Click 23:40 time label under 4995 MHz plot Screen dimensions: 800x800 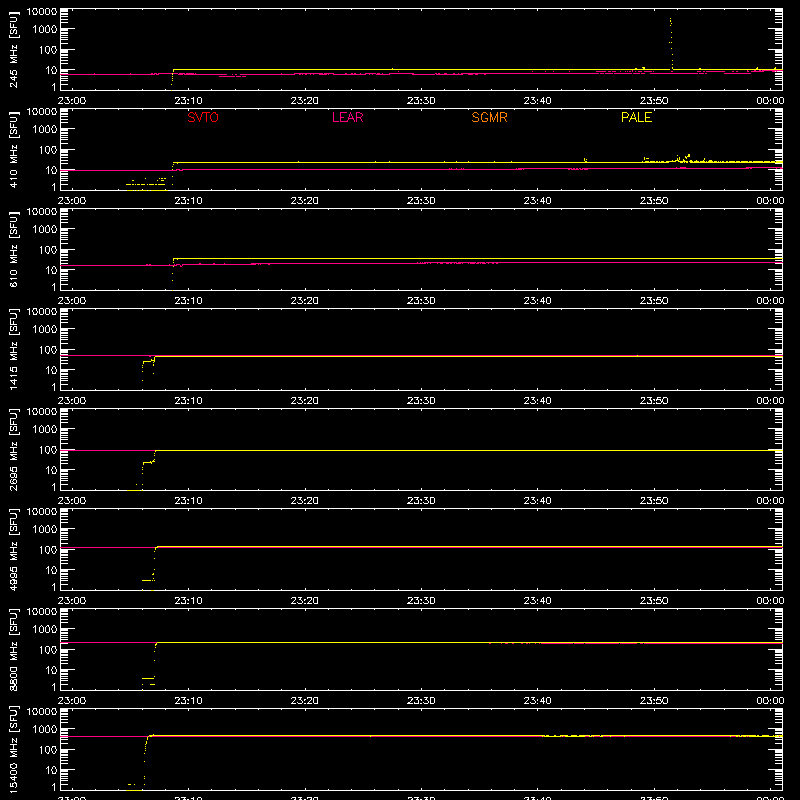(537, 601)
